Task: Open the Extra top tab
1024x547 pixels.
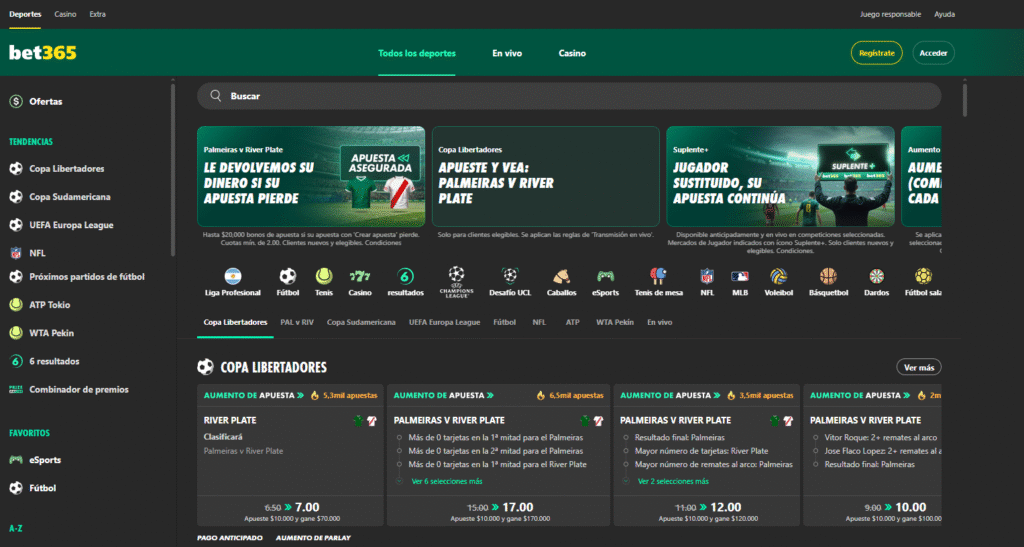Action: point(97,14)
